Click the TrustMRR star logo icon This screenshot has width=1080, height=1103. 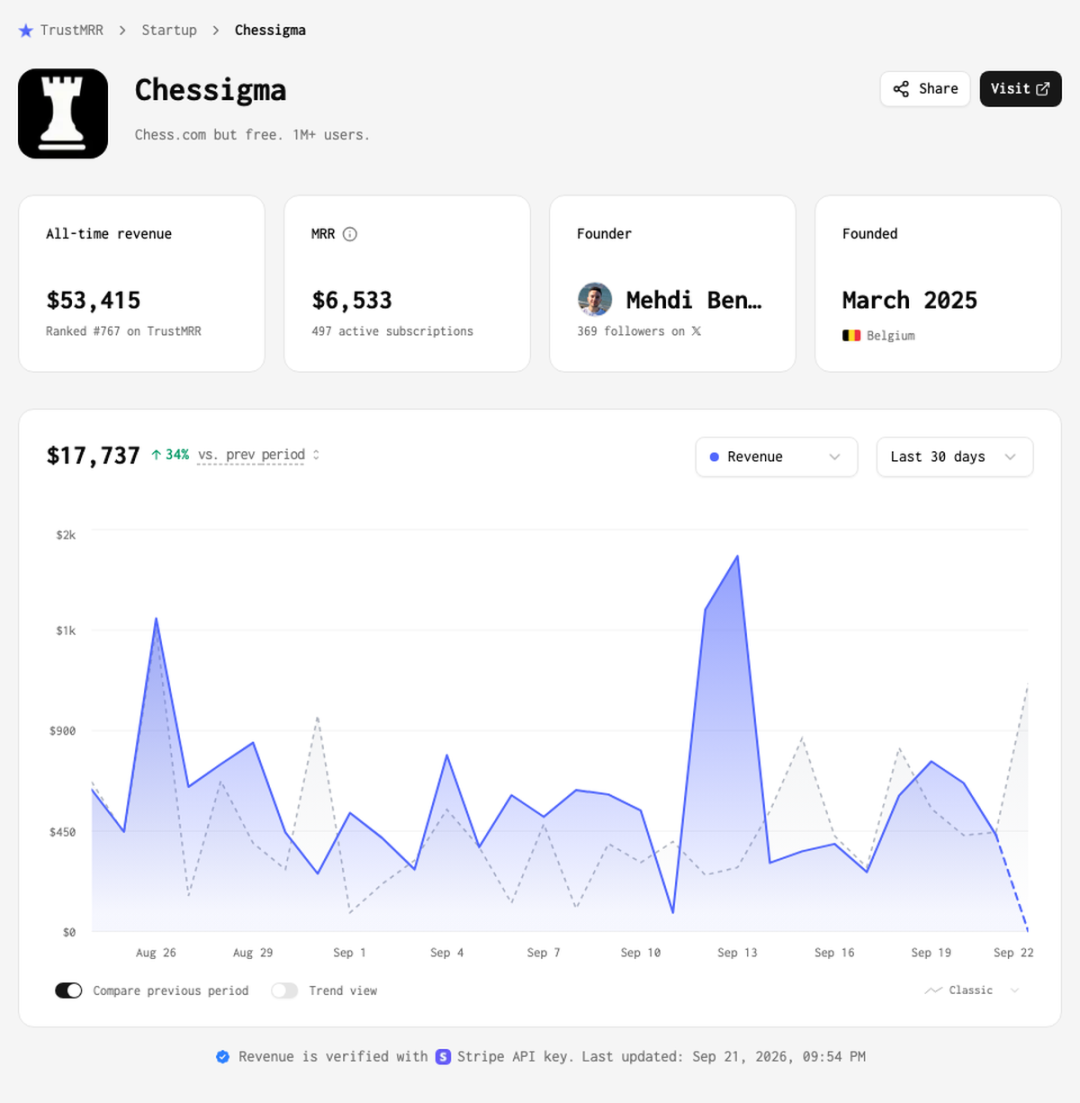click(26, 30)
